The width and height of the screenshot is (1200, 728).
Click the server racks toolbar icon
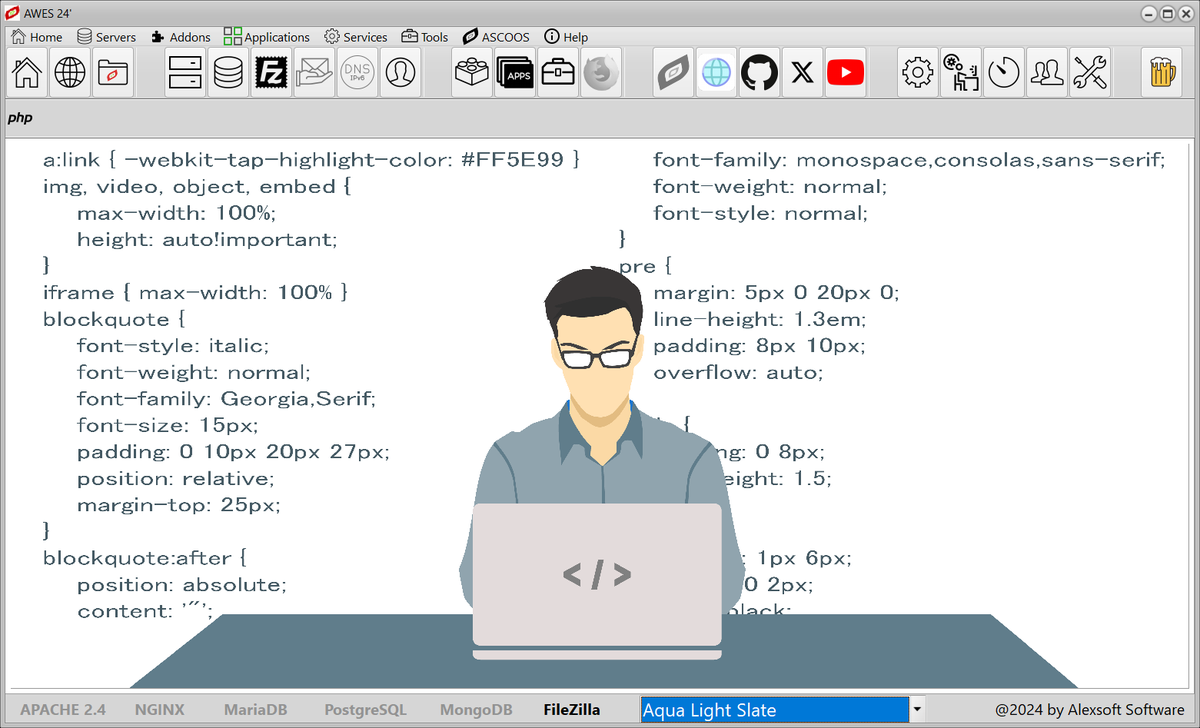point(185,73)
